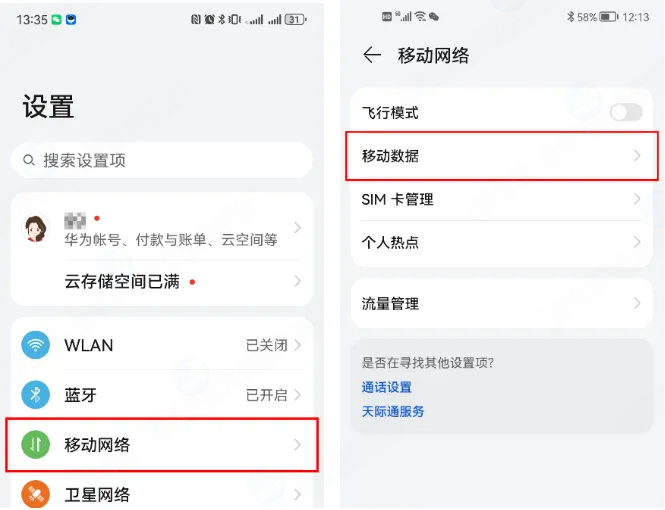Image resolution: width=665 pixels, height=510 pixels.
Task: Expand the 个人热点 chevron arrow
Action: click(x=637, y=242)
